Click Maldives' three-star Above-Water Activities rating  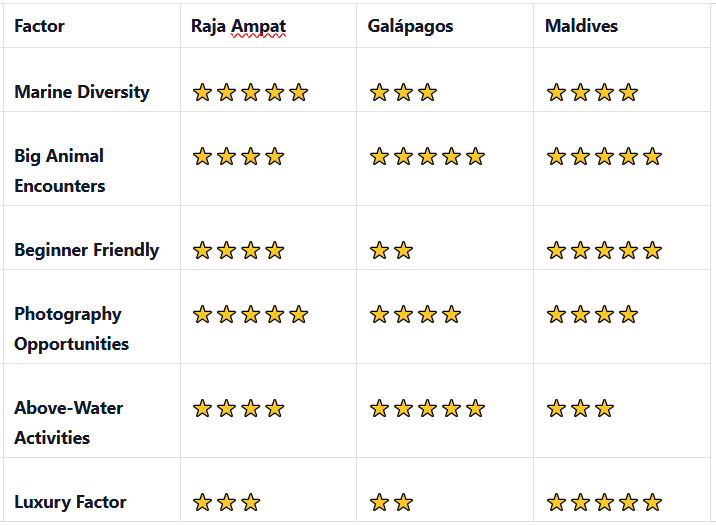pyautogui.click(x=580, y=409)
